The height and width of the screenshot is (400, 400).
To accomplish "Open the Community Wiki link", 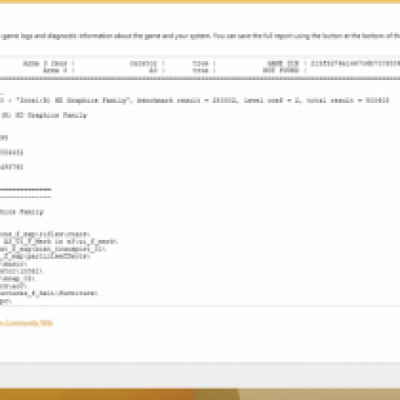I will click(x=27, y=323).
